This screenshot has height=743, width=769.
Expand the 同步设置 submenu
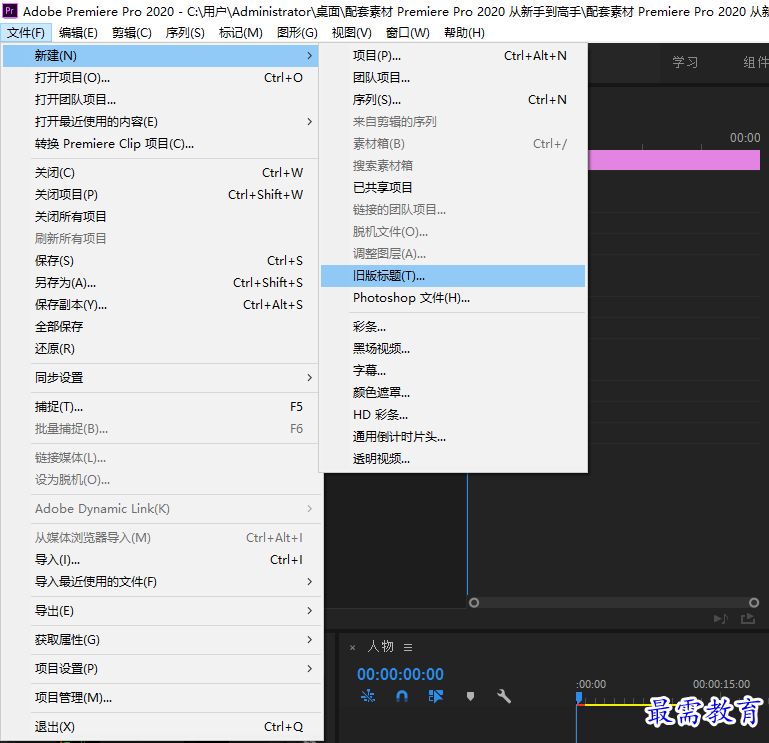point(160,378)
